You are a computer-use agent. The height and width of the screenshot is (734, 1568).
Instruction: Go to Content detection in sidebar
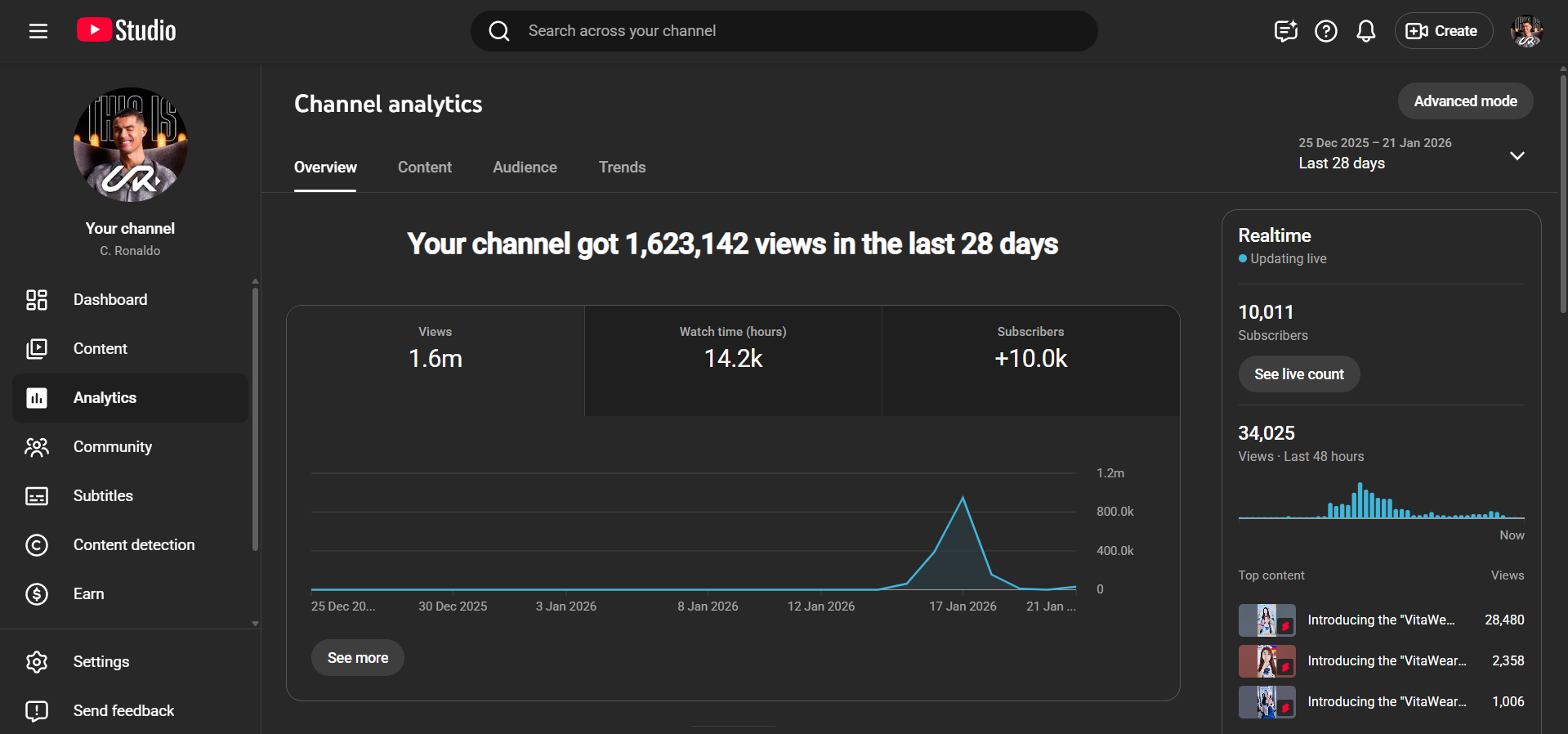[x=133, y=545]
